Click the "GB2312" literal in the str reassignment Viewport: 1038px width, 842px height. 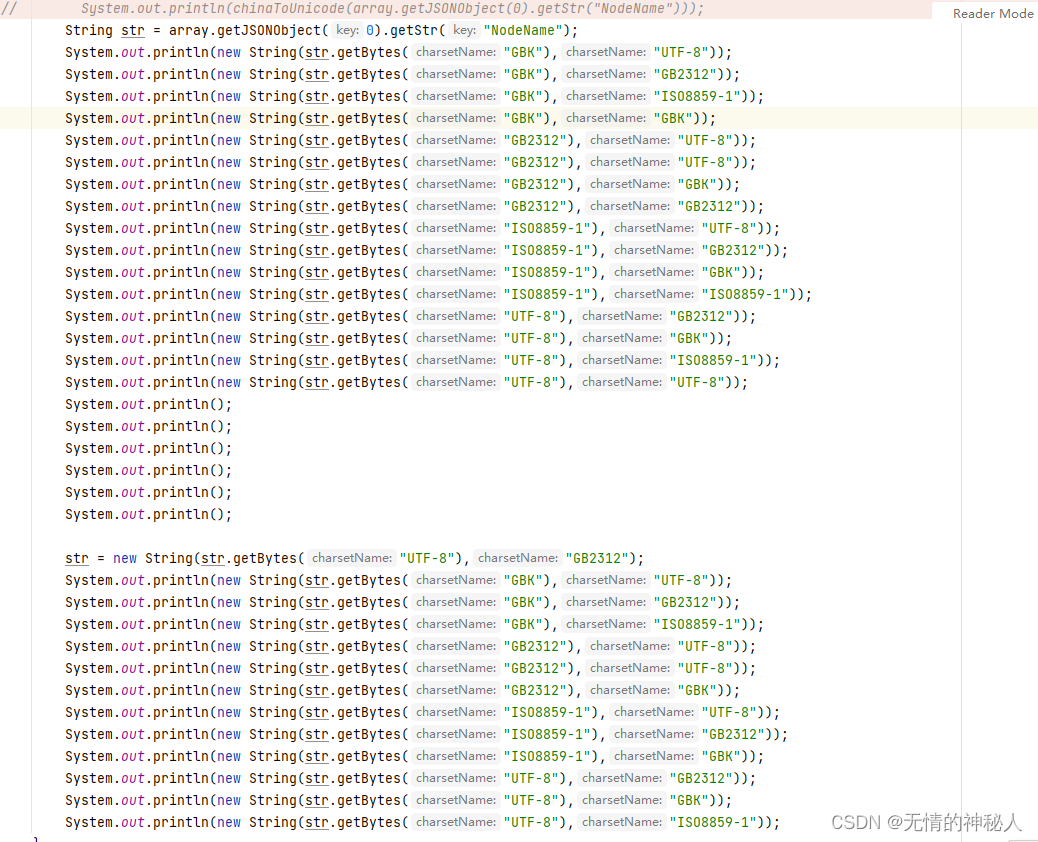595,557
